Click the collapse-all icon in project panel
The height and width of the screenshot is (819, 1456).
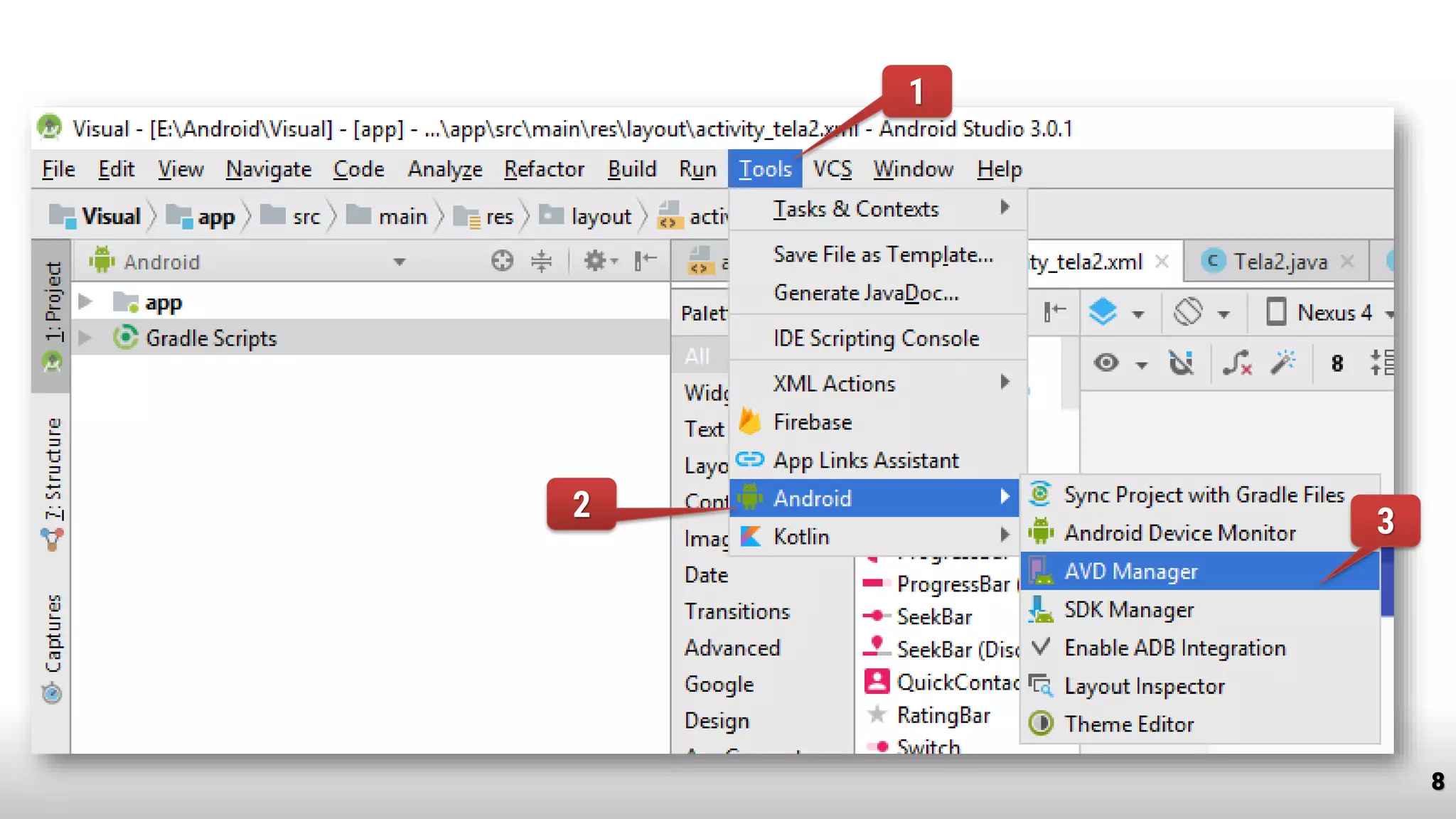tap(542, 261)
